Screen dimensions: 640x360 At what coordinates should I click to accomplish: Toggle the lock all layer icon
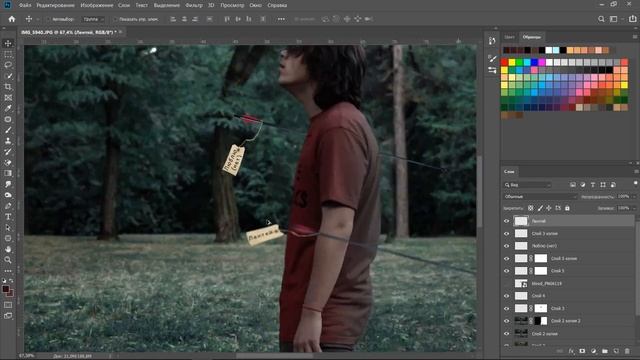(x=567, y=208)
